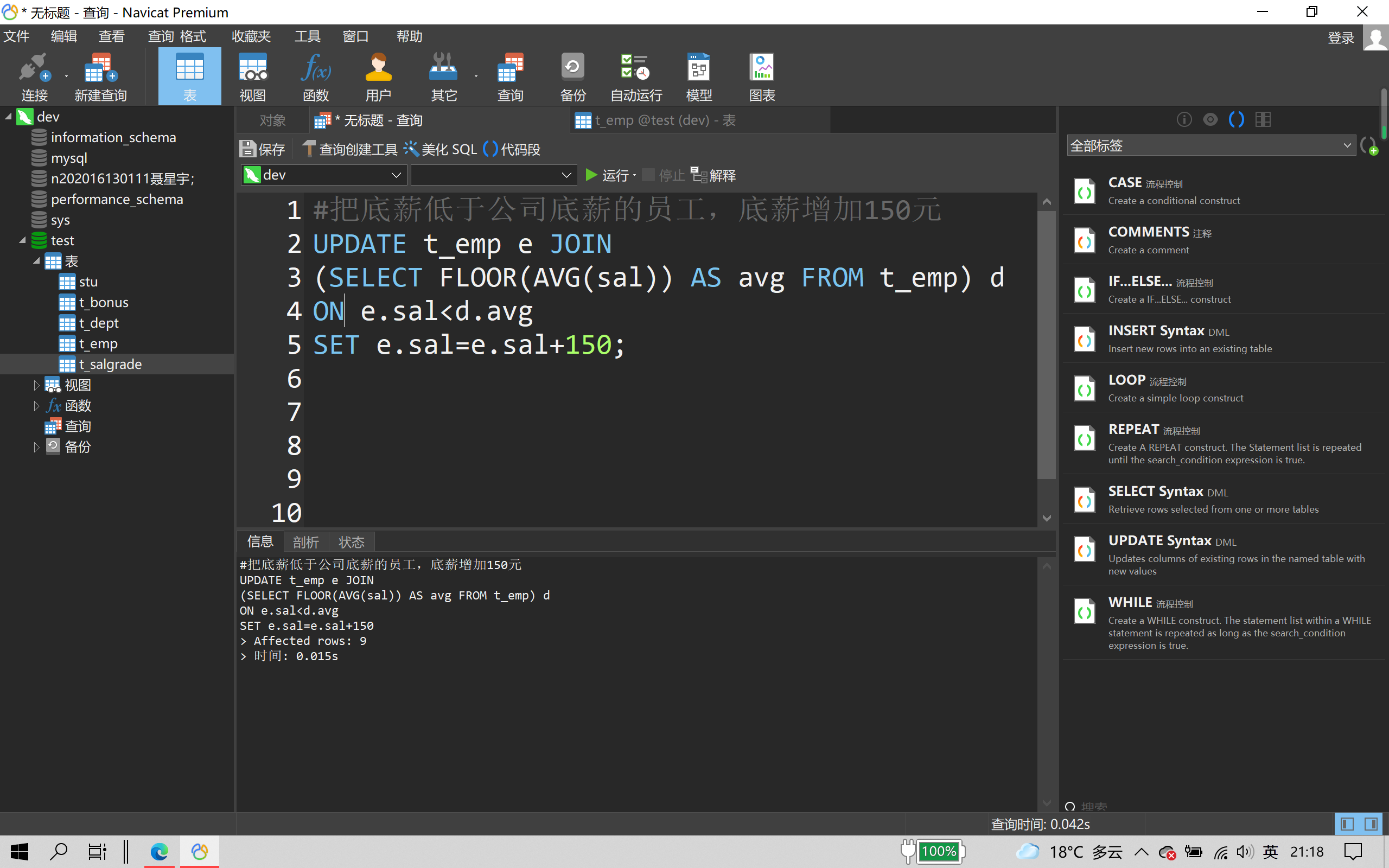Click the New Query (新建查询) toolbar icon
1389x868 pixels.
(x=101, y=77)
